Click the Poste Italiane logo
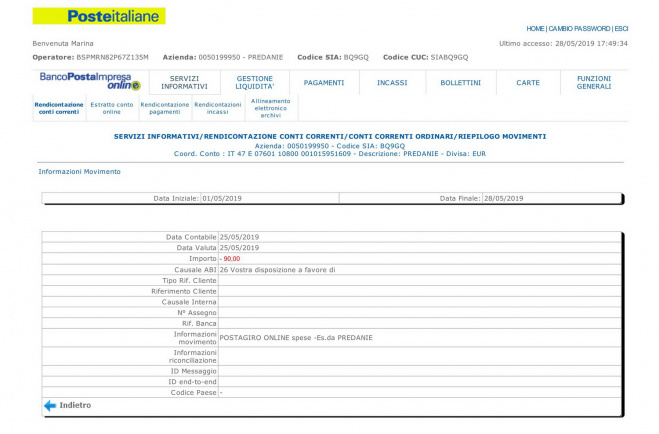Viewport: 659px width, 434px height. pyautogui.click(x=99, y=16)
